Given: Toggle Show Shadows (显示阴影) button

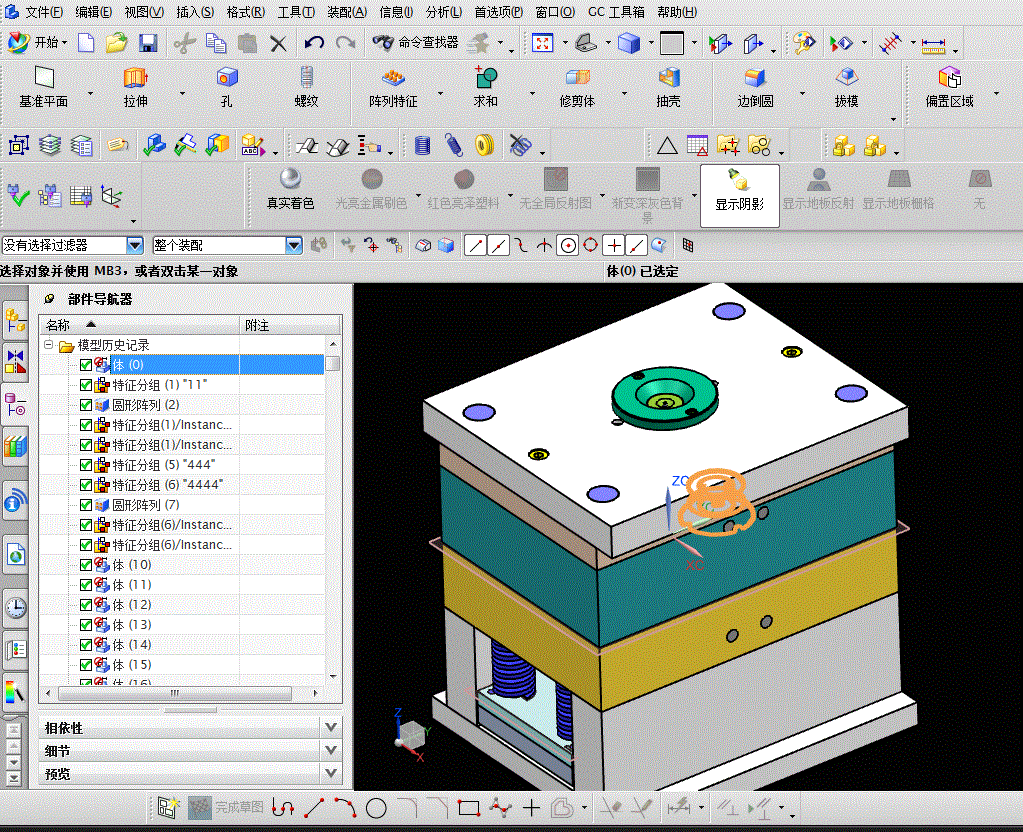Looking at the screenshot, I should click(739, 196).
